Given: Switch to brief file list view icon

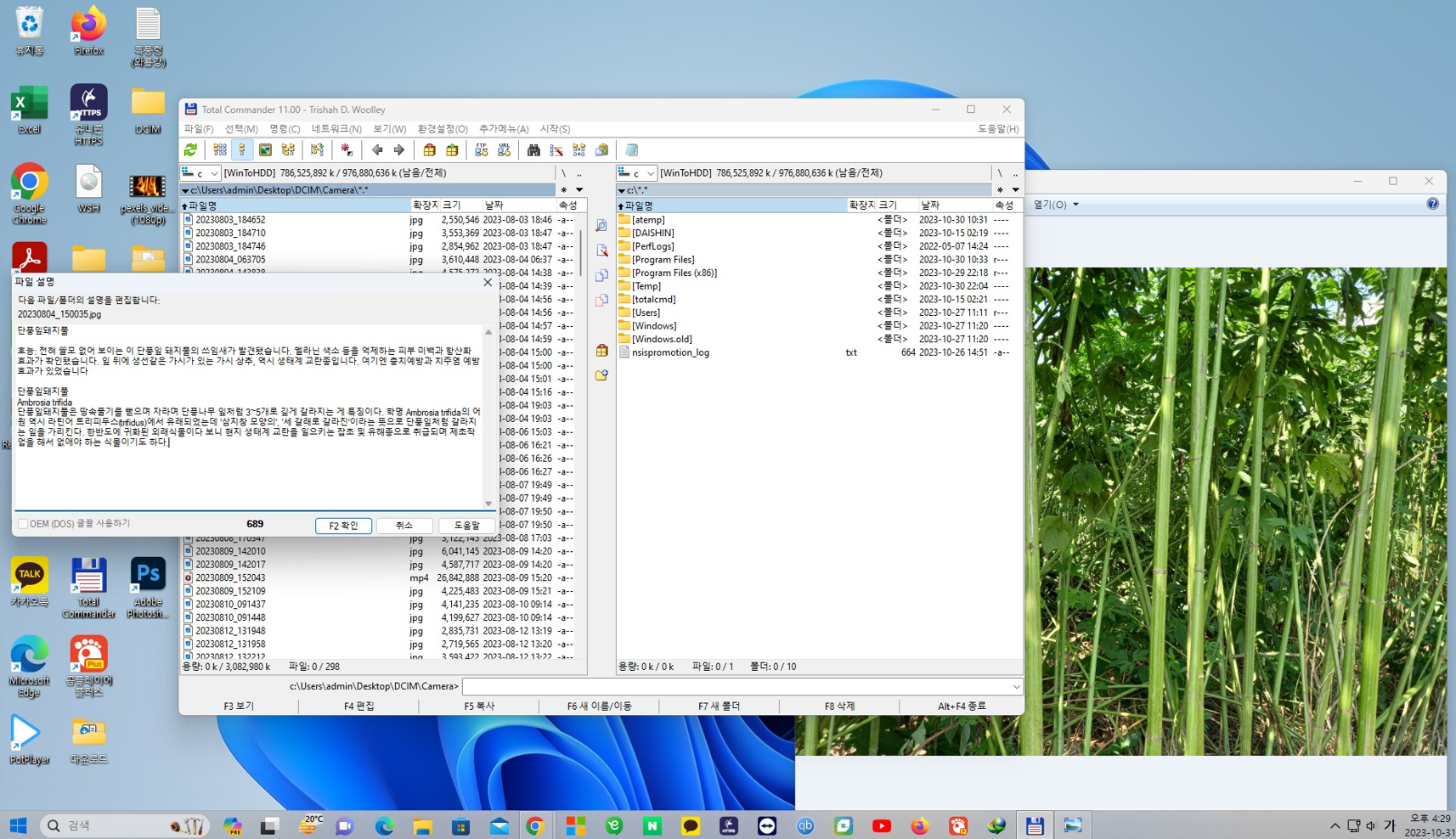Looking at the screenshot, I should [220, 150].
